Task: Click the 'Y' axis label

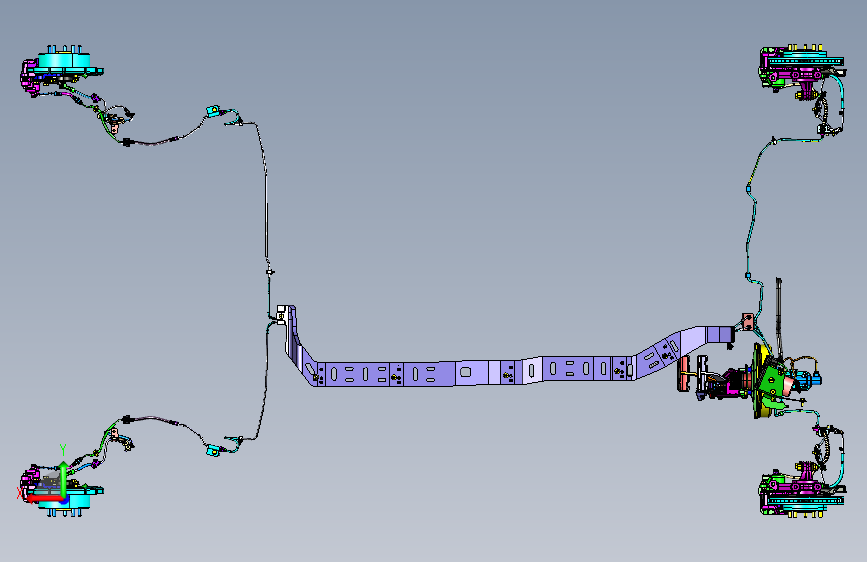Action: point(63,450)
